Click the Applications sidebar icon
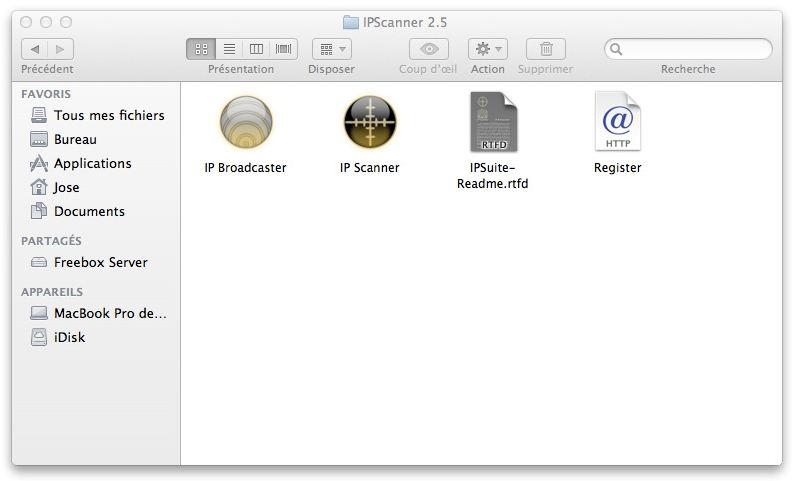 coord(39,163)
